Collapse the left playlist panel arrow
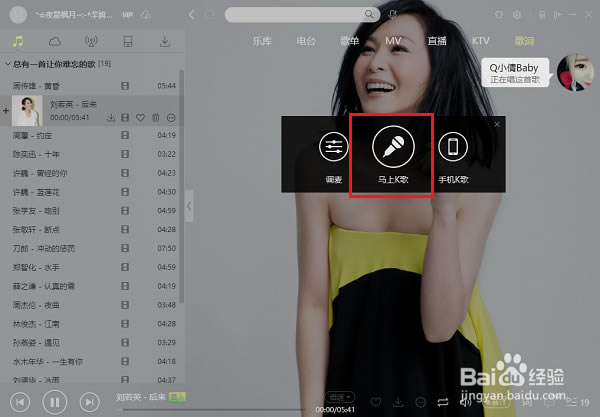This screenshot has width=600, height=417. coord(189,206)
